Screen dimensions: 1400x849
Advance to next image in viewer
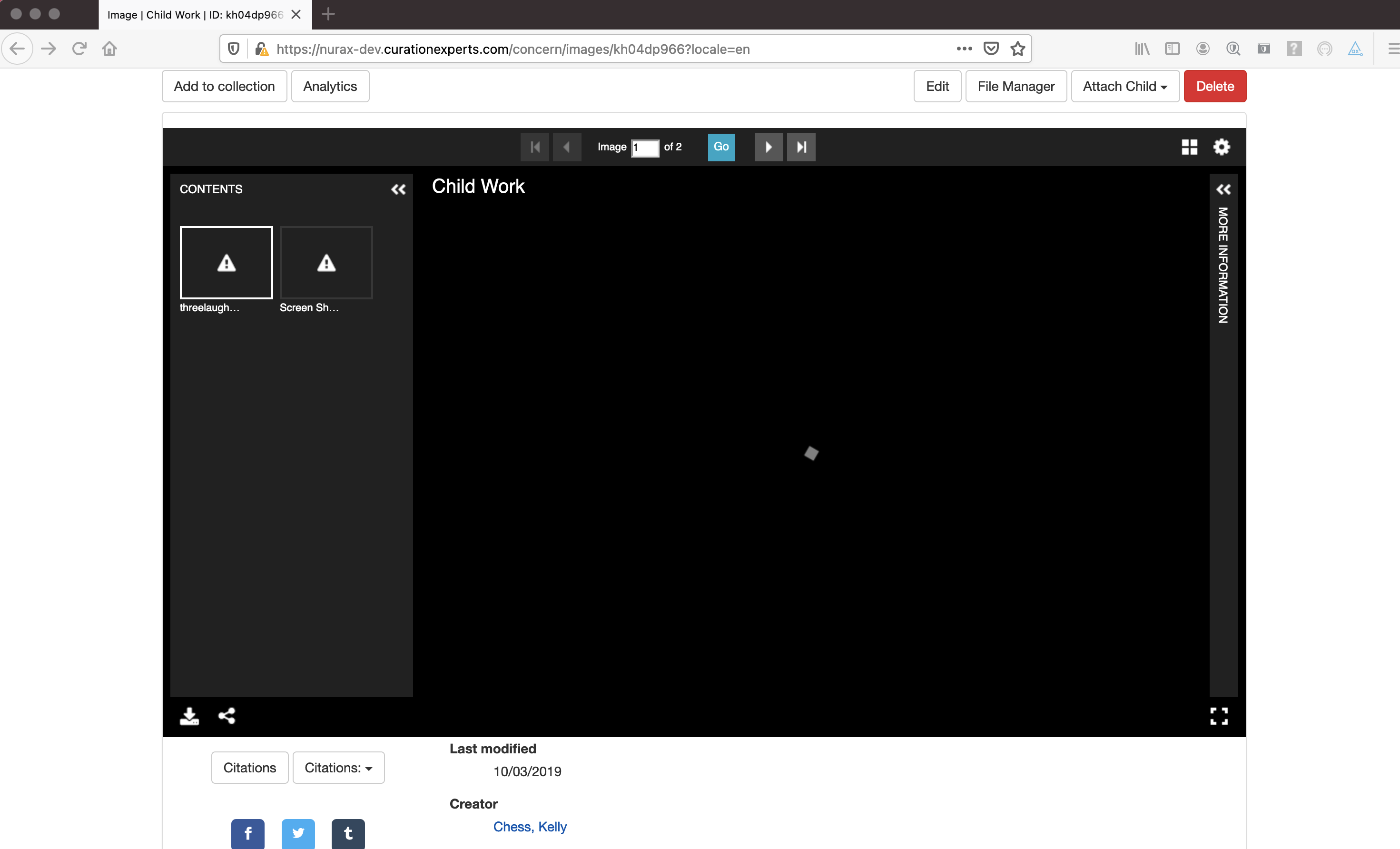click(x=768, y=147)
